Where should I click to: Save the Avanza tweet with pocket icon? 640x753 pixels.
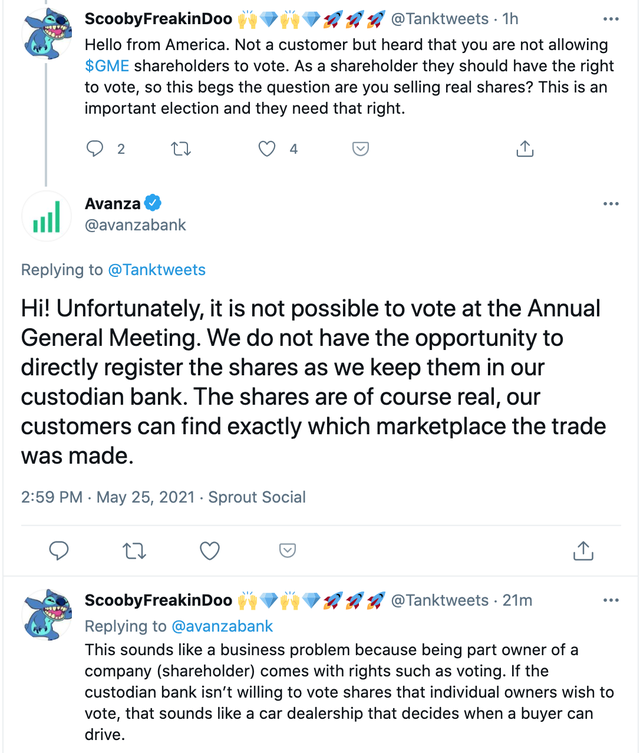[287, 550]
